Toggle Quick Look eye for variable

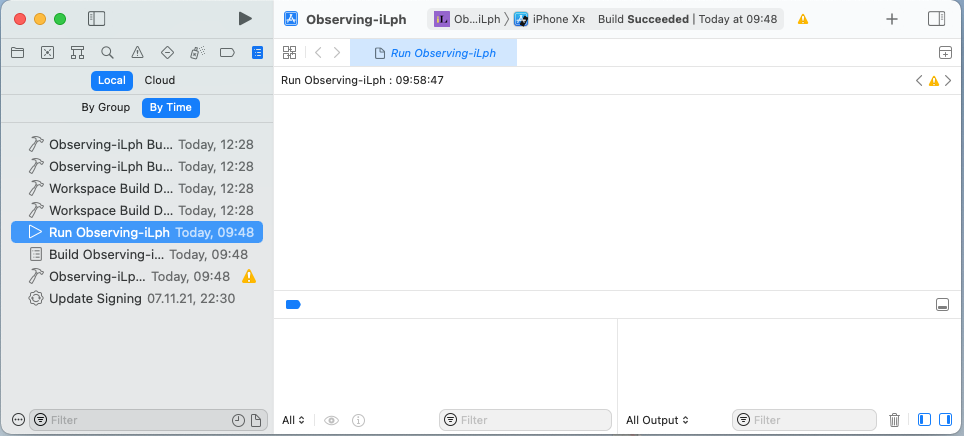(332, 421)
